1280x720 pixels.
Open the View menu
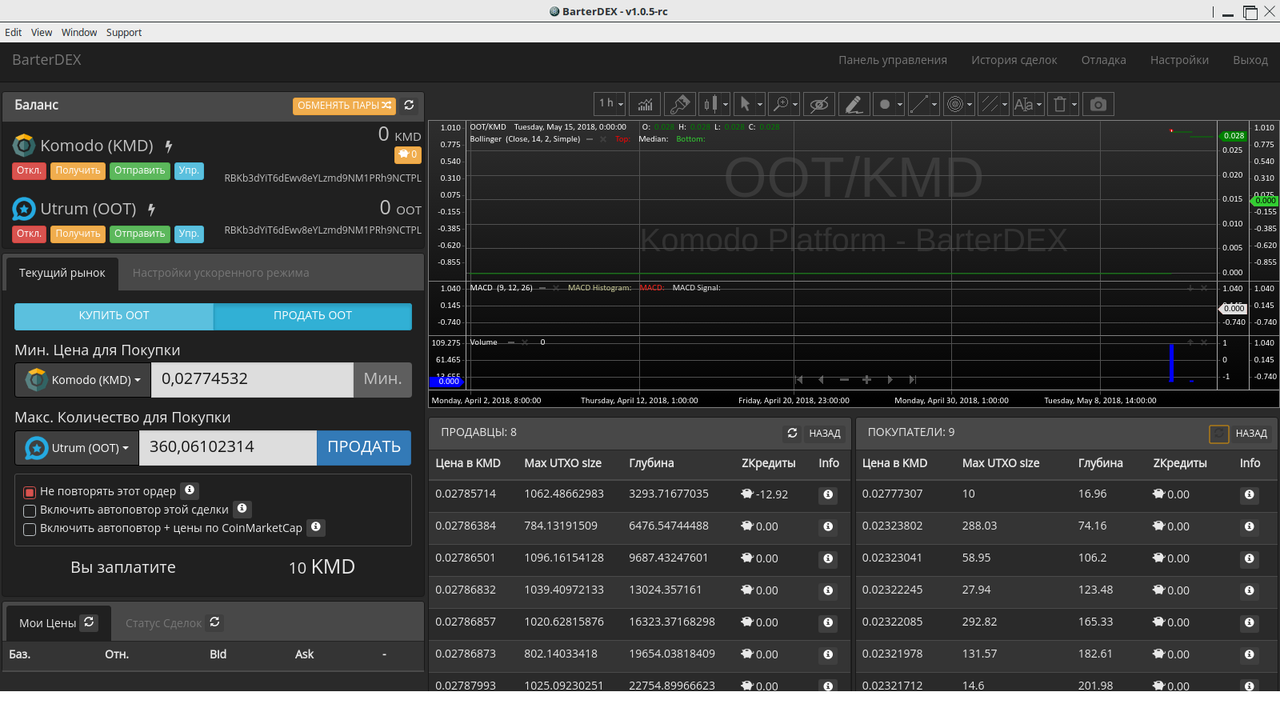click(x=42, y=32)
